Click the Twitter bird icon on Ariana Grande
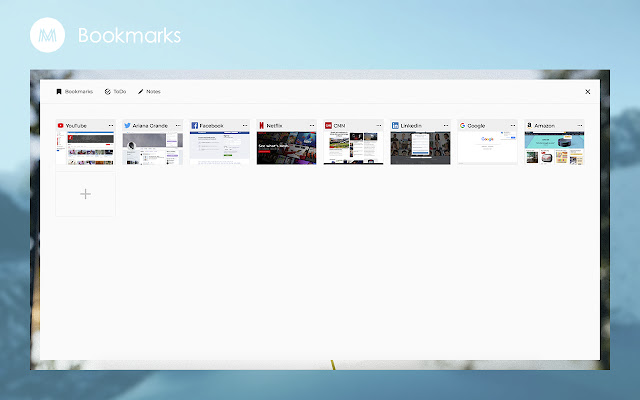Viewport: 640px width, 400px height. click(128, 126)
